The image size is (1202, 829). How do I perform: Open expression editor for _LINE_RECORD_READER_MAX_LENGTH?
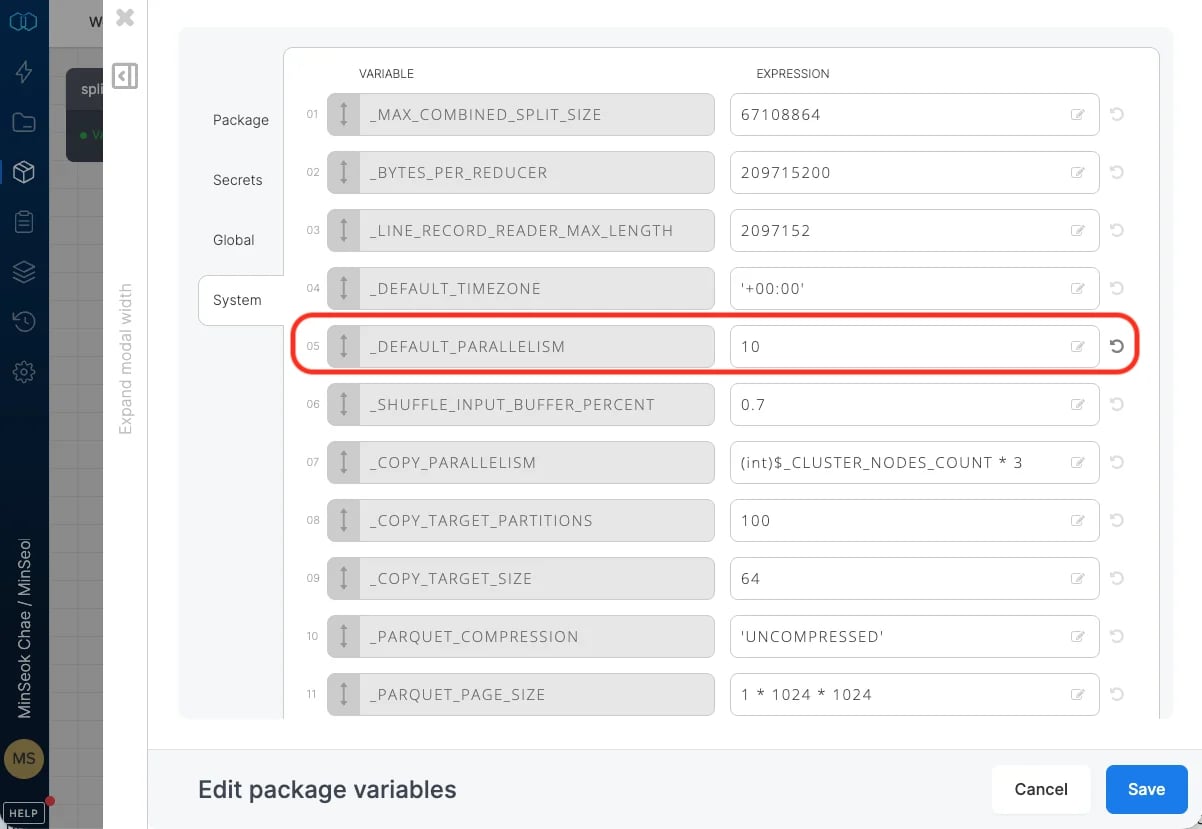pyautogui.click(x=1078, y=231)
